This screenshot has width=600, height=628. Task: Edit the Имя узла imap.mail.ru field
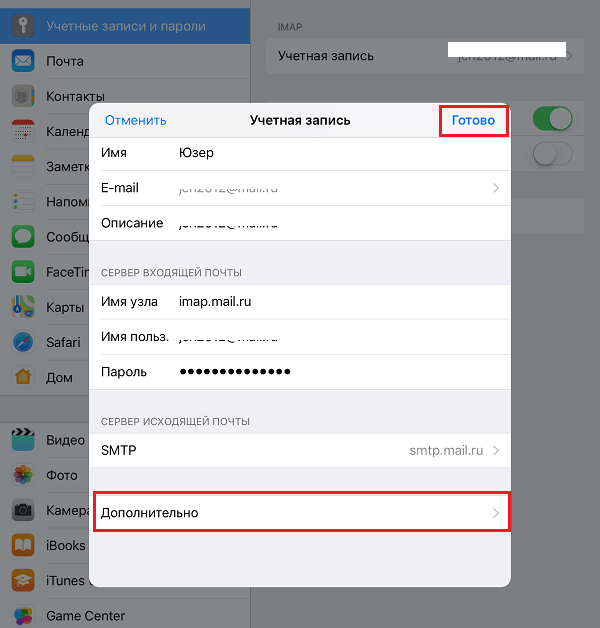[x=300, y=302]
